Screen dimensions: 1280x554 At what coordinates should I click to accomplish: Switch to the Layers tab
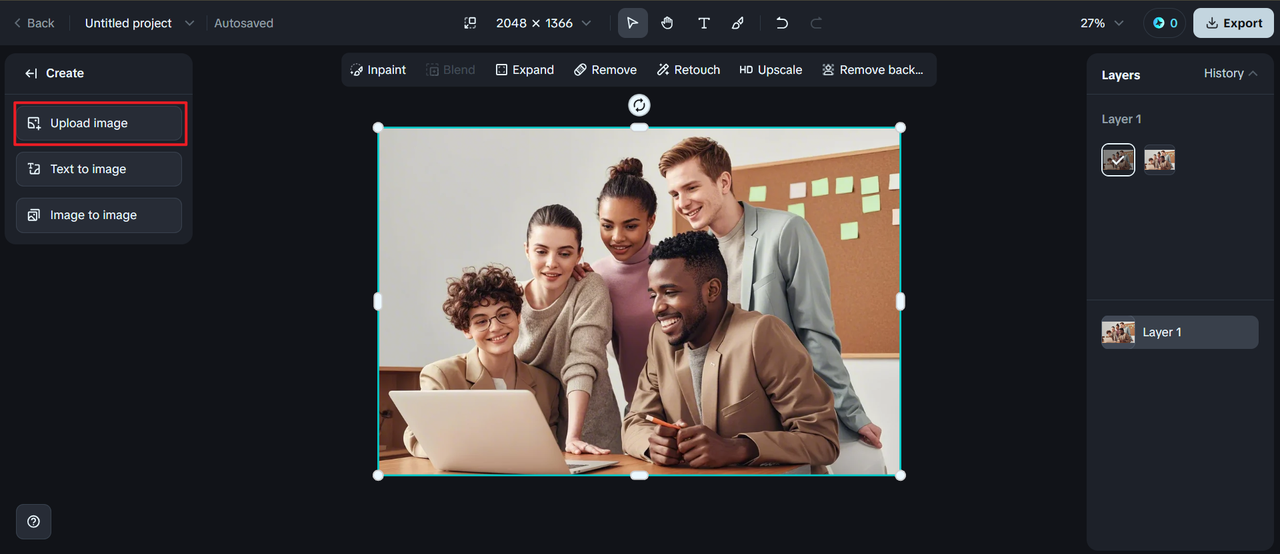pos(1121,75)
